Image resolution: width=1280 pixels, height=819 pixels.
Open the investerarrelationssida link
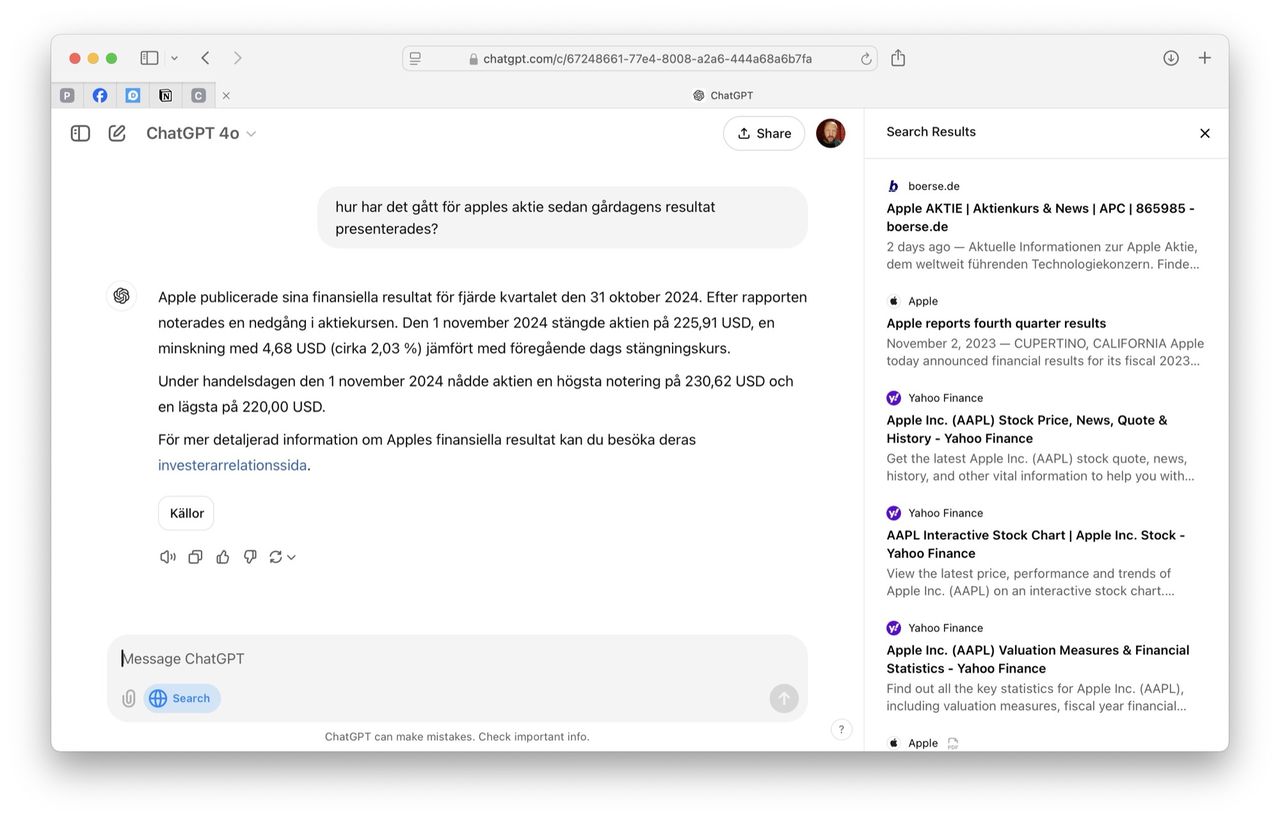pos(232,465)
